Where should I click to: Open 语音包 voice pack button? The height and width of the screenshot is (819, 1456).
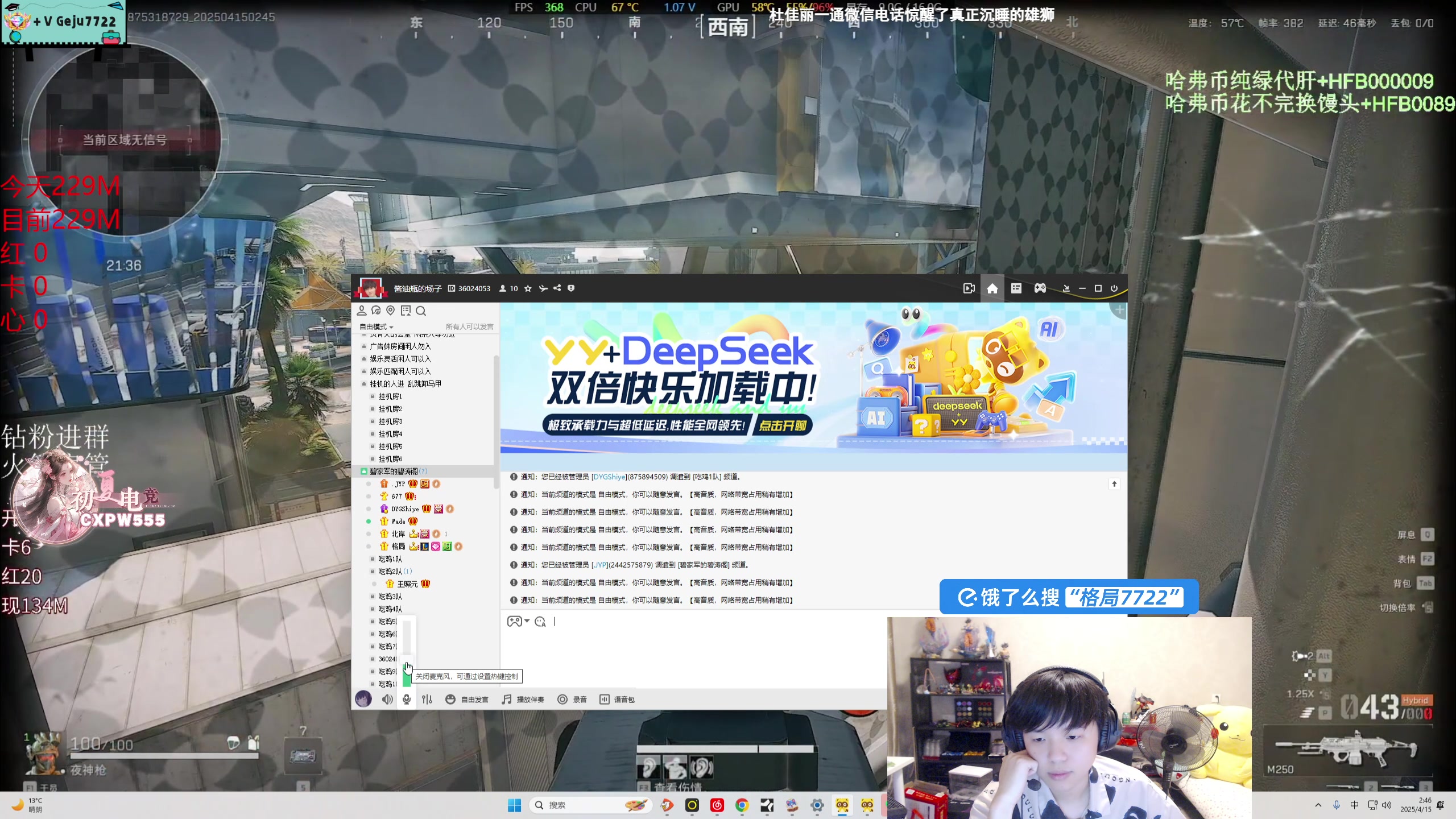tap(617, 700)
